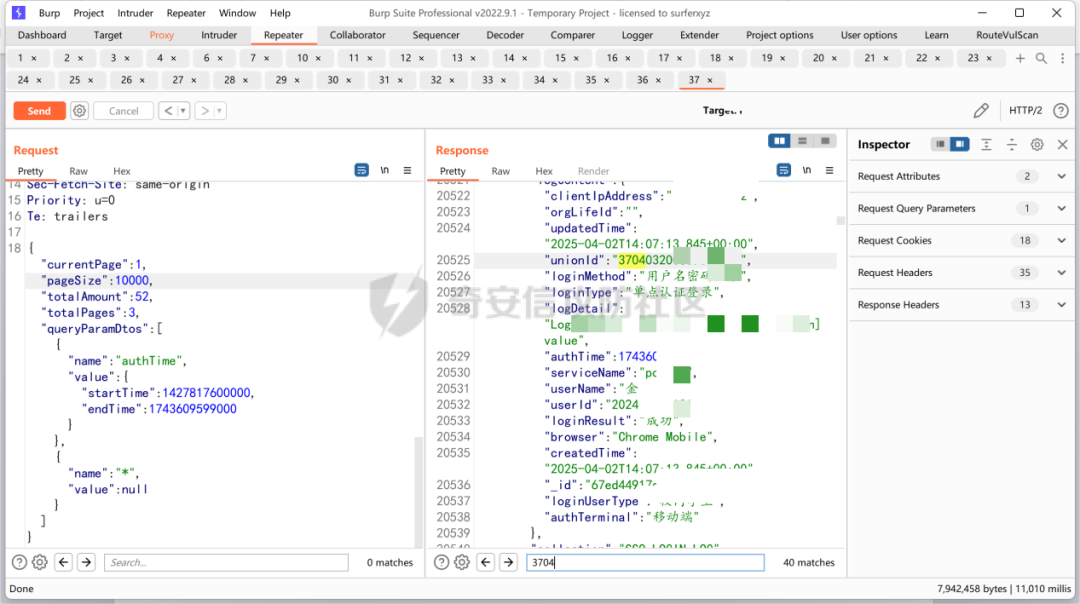Jump to next Request search match
The height and width of the screenshot is (604, 1080).
click(x=86, y=563)
